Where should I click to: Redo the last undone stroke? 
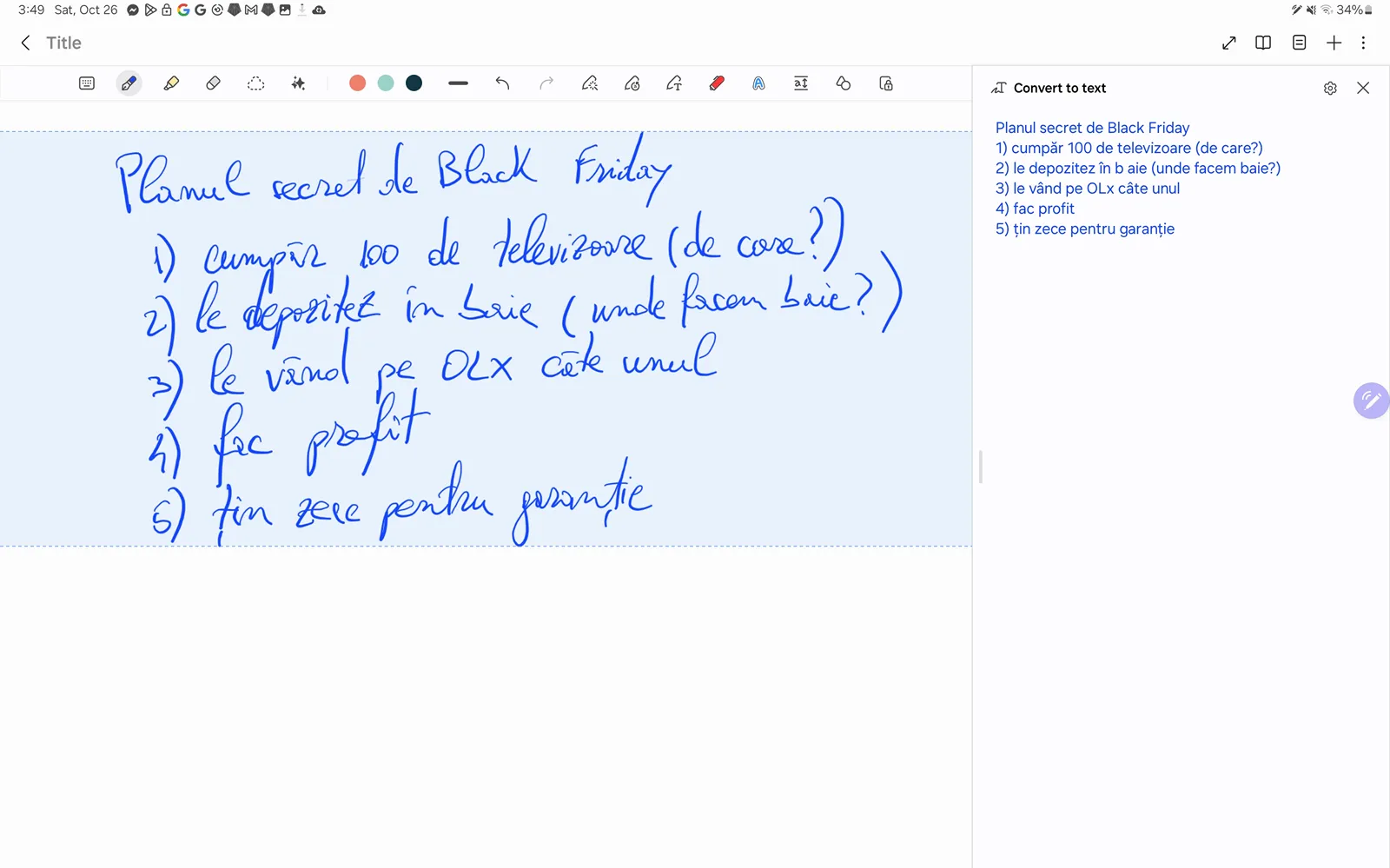click(x=546, y=83)
